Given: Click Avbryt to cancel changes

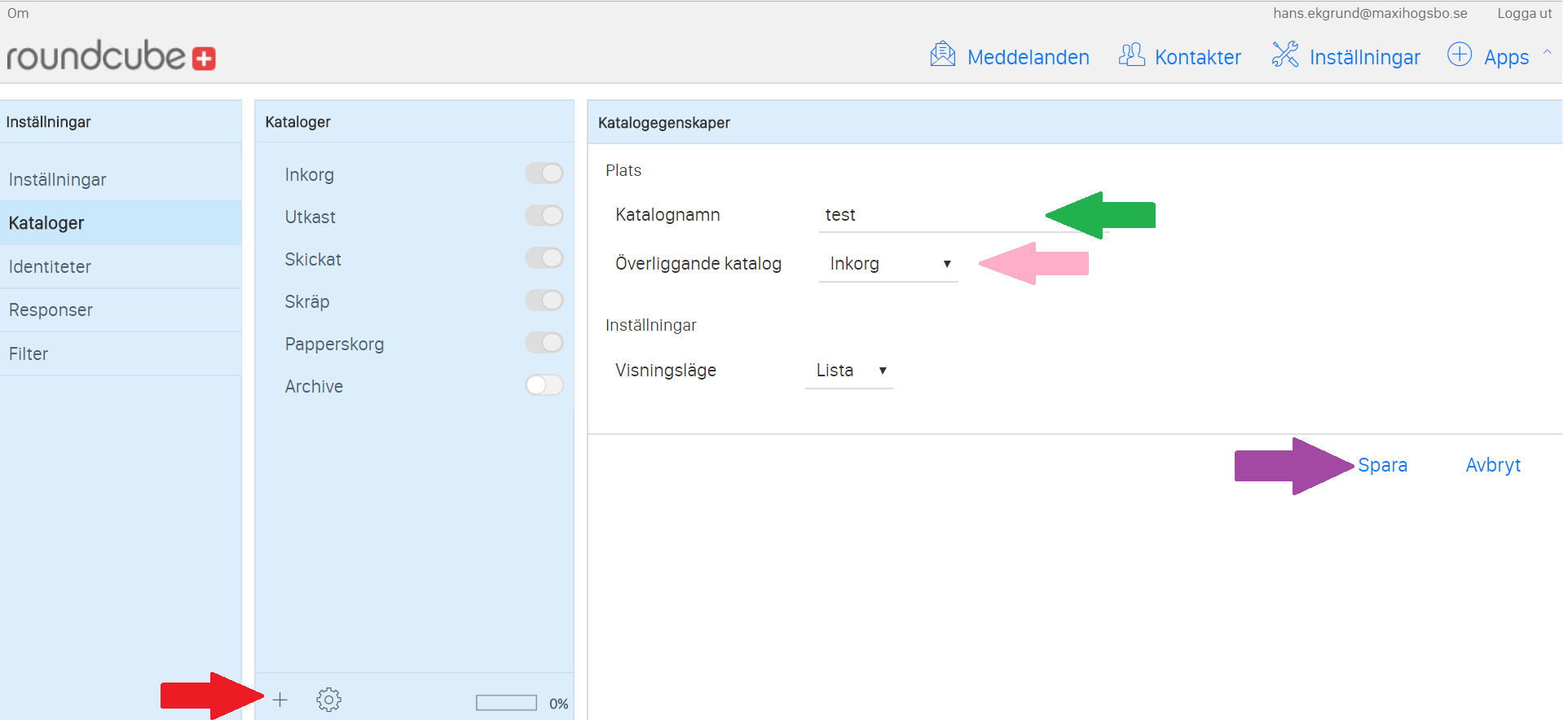Looking at the screenshot, I should pyautogui.click(x=1492, y=465).
